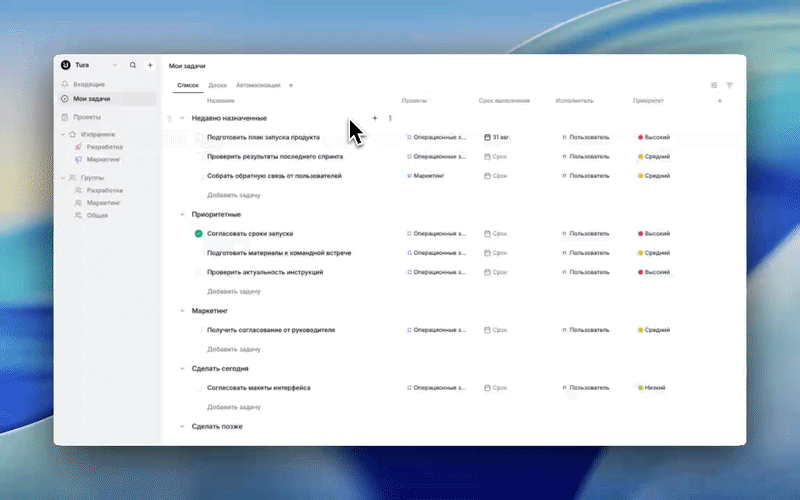Open Входящие with its bell icon
Screen dimensions: 800x500
pyautogui.click(x=65, y=84)
